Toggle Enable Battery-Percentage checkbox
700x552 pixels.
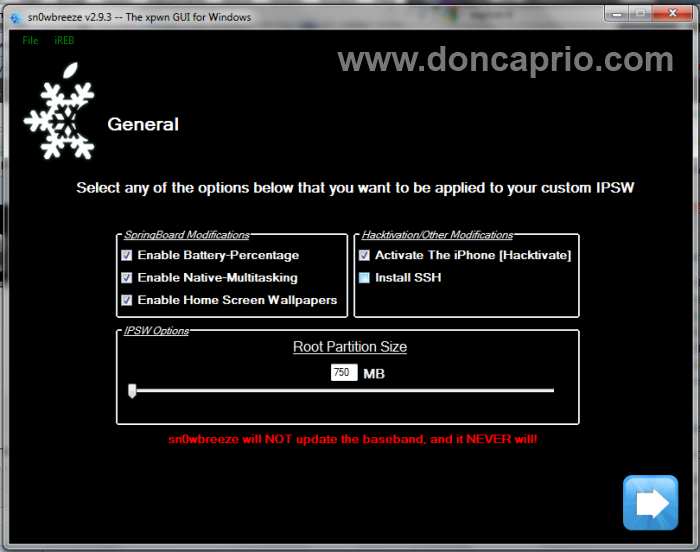[127, 255]
